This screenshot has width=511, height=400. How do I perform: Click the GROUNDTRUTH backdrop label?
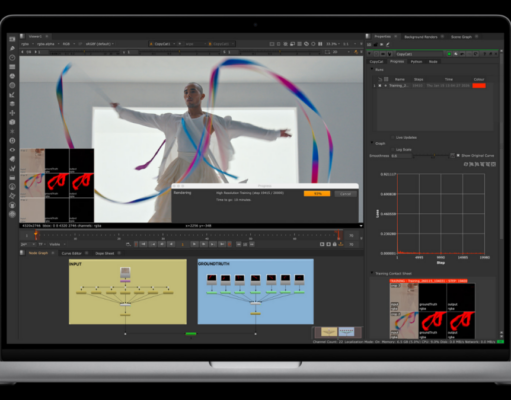[214, 264]
